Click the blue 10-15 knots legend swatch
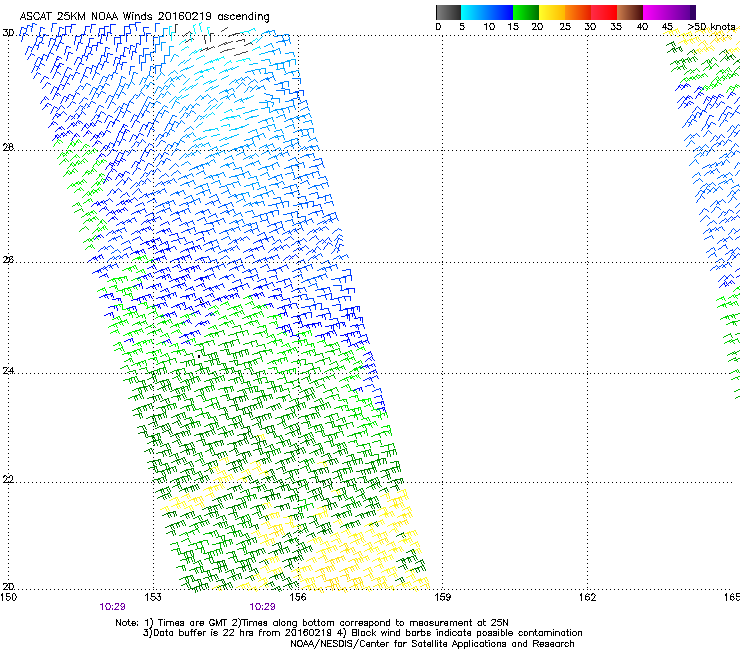Screen dimensions: 740x650 click(500, 12)
